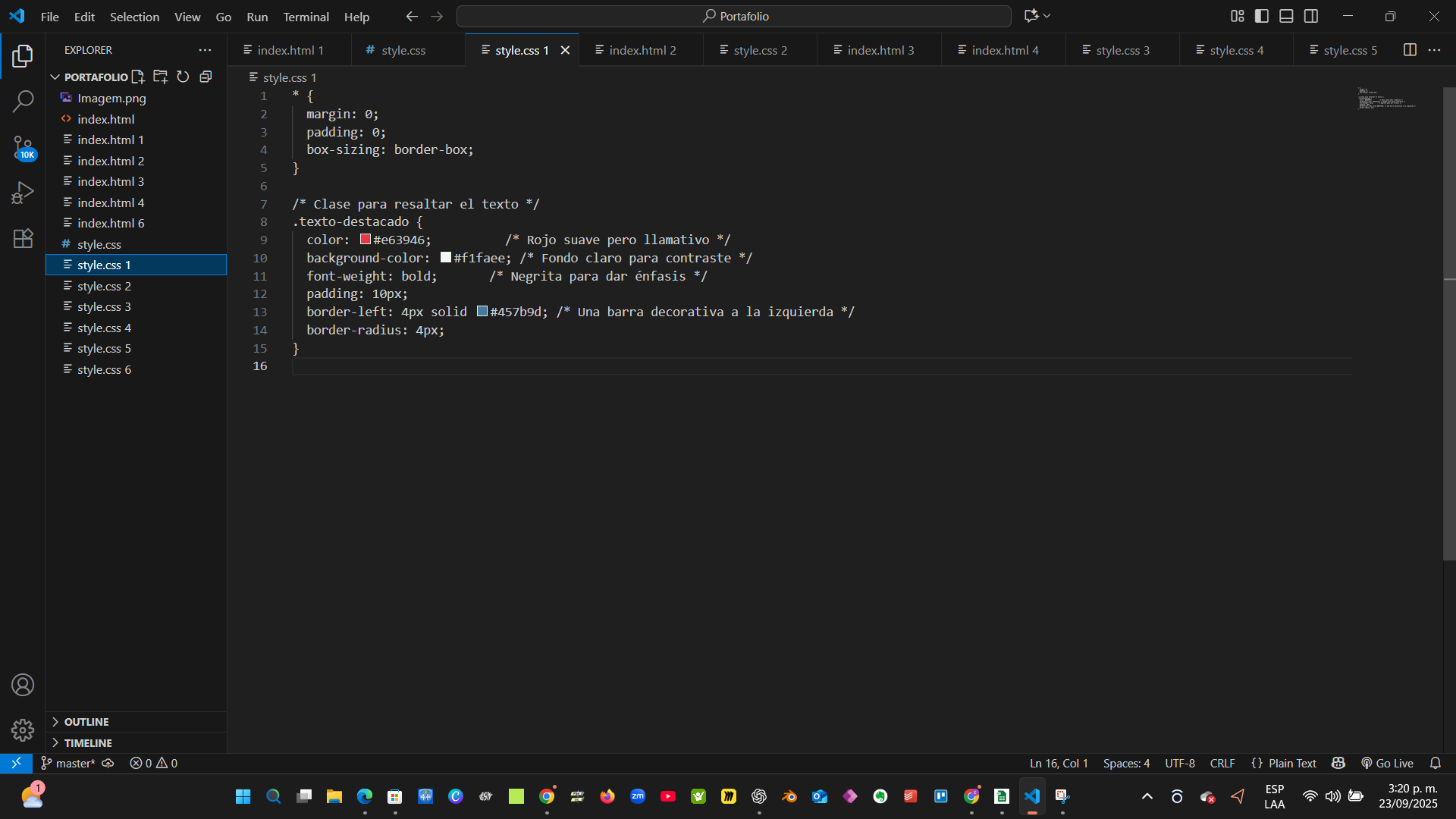Click the Copilot status icon
The height and width of the screenshot is (819, 1456).
point(1338,763)
